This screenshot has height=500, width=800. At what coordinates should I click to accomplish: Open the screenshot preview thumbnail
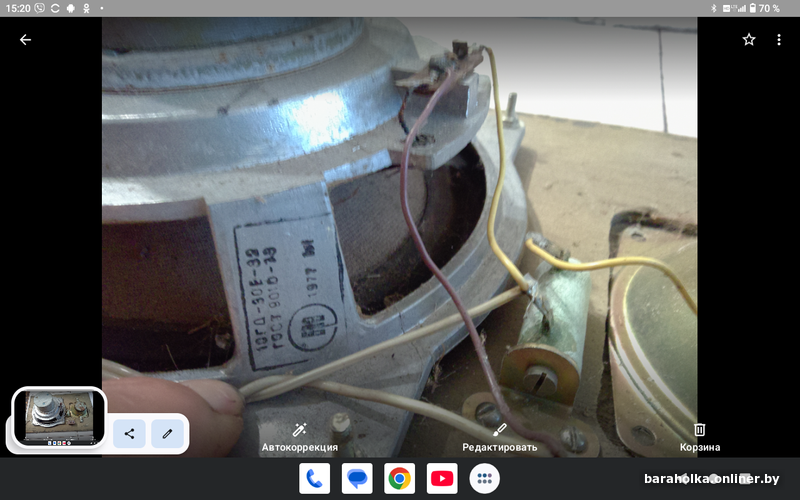[59, 418]
